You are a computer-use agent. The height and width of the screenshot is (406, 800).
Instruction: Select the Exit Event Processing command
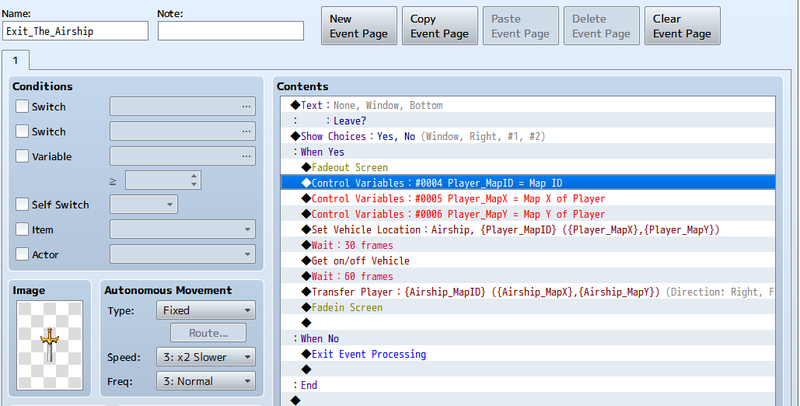tap(368, 354)
